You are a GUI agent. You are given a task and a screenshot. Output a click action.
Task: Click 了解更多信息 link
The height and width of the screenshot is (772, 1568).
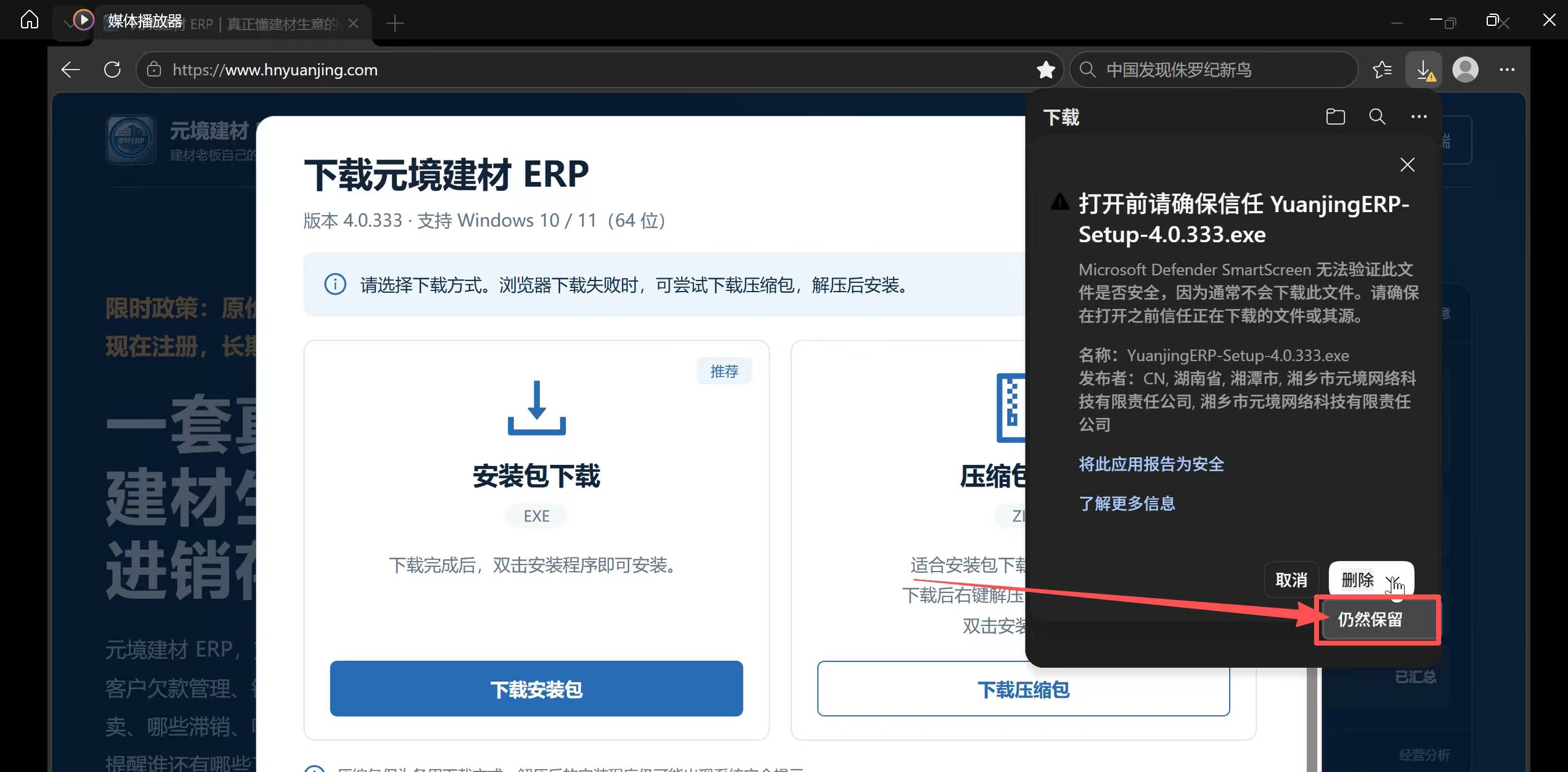click(x=1127, y=504)
